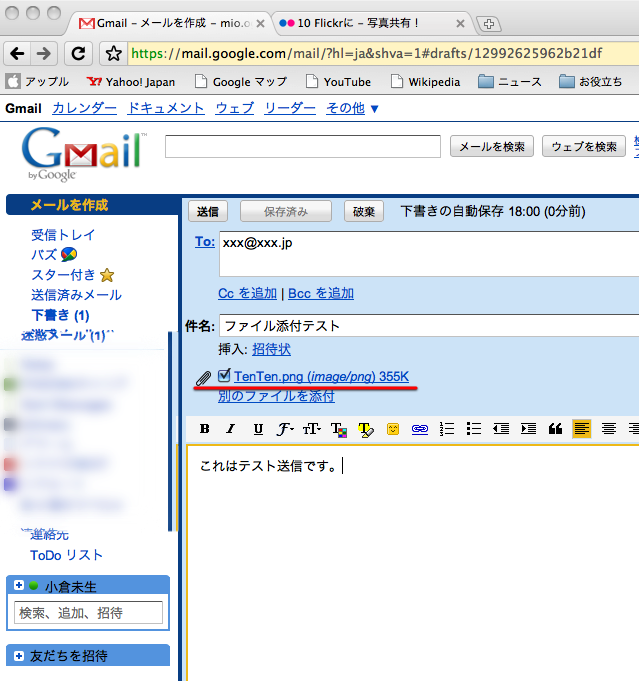Toggle italic formatting in compose toolbar
This screenshot has width=639, height=681.
[x=231, y=429]
